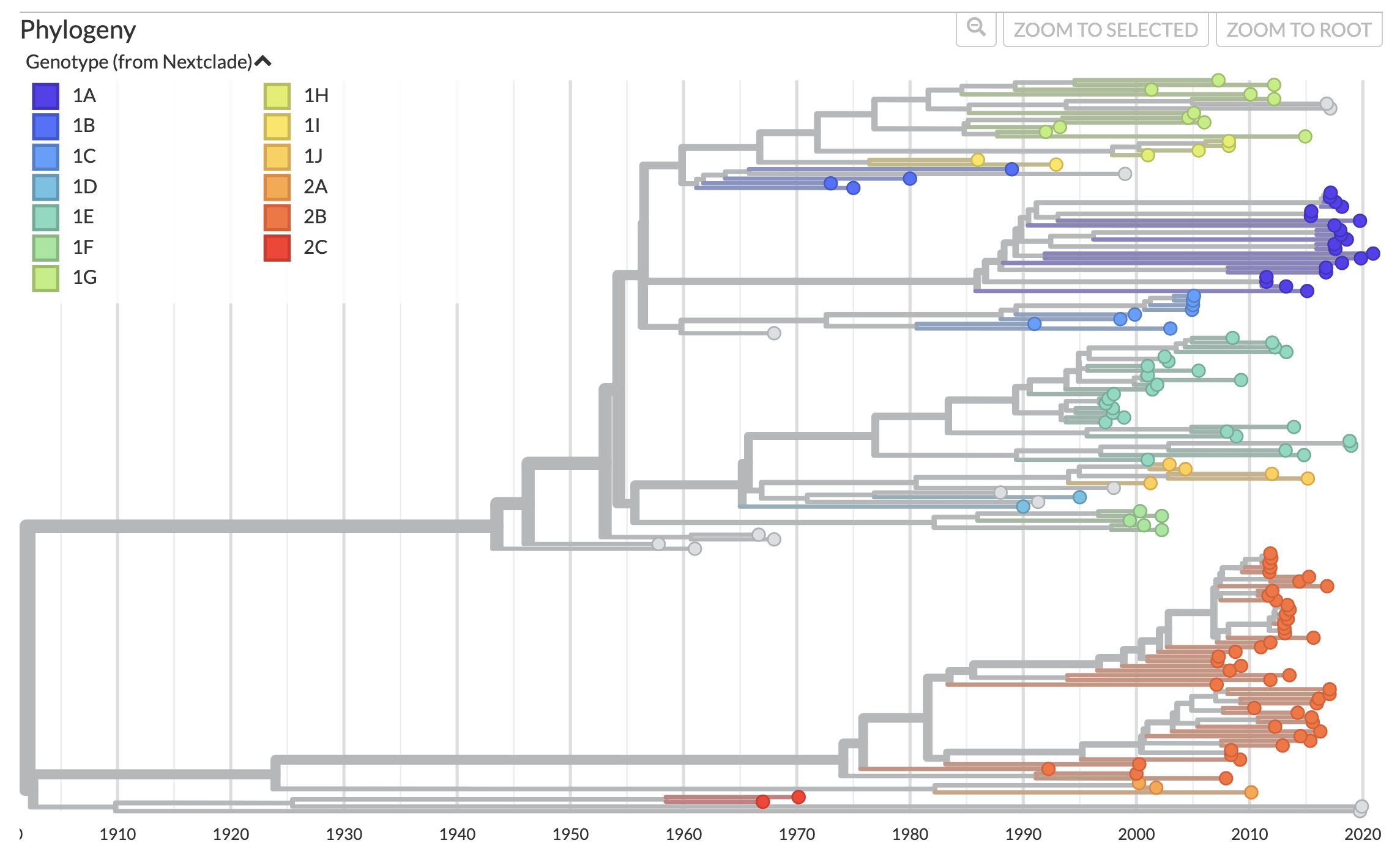Click the magnifier zoom icon button
Screen dimensions: 1400x854
click(x=976, y=28)
